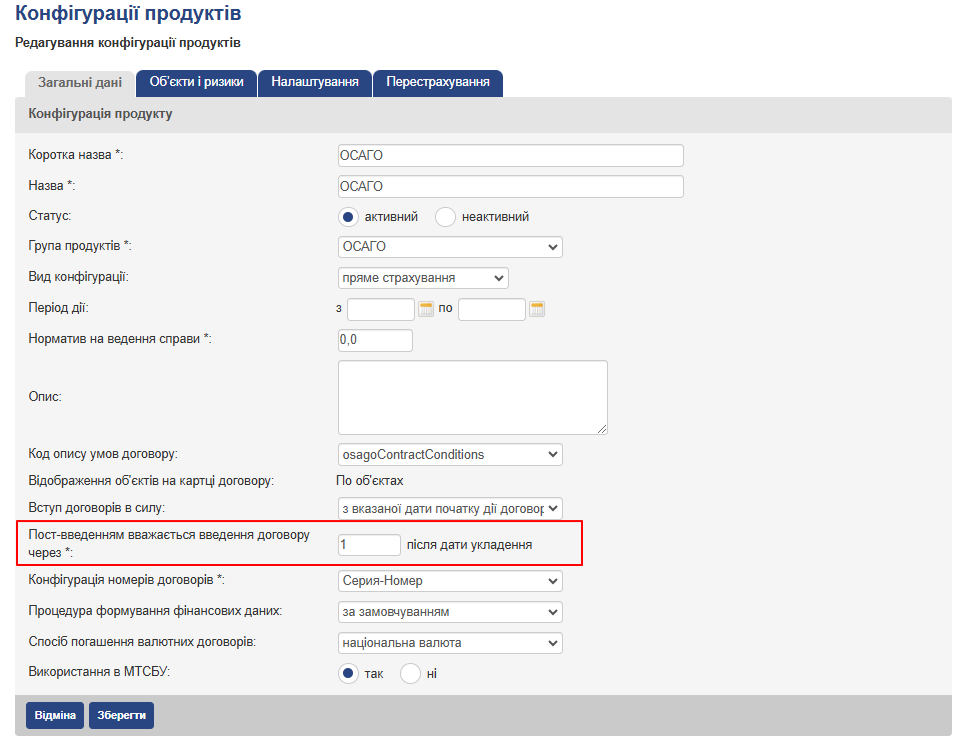The image size is (961, 746).
Task: Go to the Перестрахування tab
Action: [x=438, y=82]
